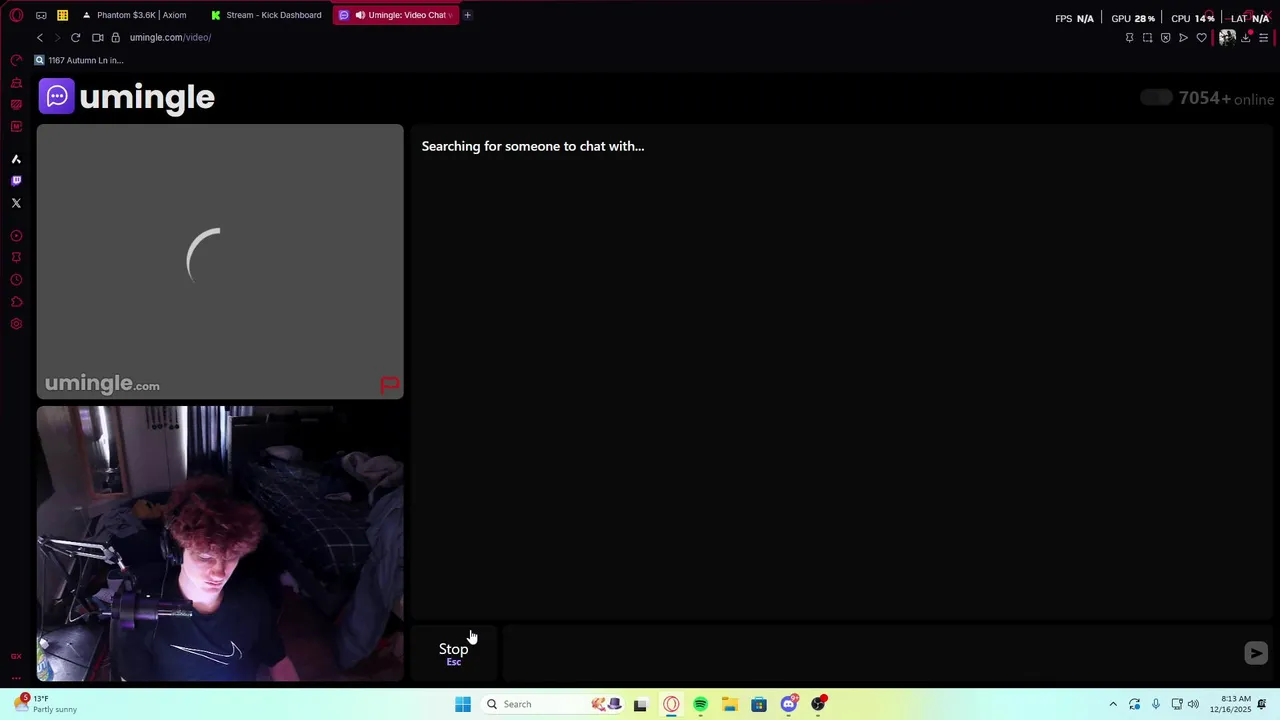Open the 1167 Autumn Ln bookmark
The width and height of the screenshot is (1280, 720).
[79, 60]
